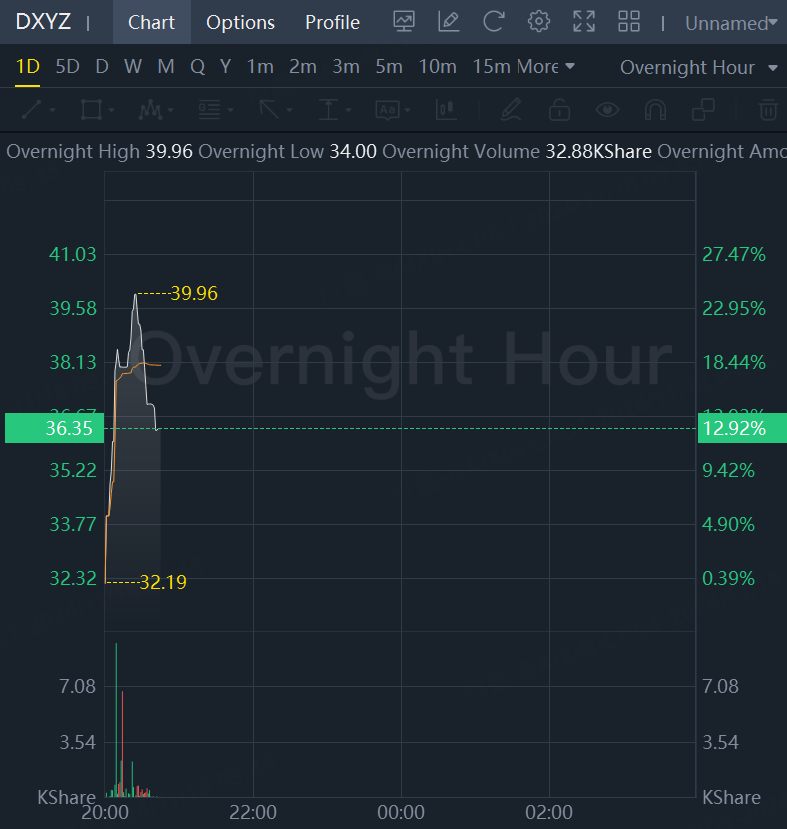Open the More timeframes dropdown
Image resolution: width=787 pixels, height=829 pixels.
coord(546,67)
